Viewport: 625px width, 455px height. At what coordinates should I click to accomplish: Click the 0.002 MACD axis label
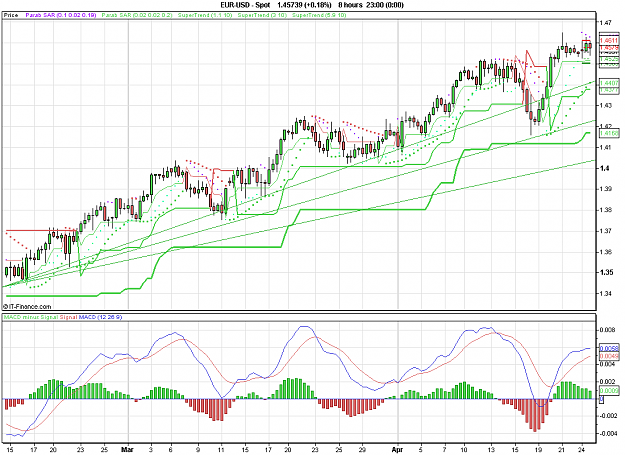(x=607, y=382)
